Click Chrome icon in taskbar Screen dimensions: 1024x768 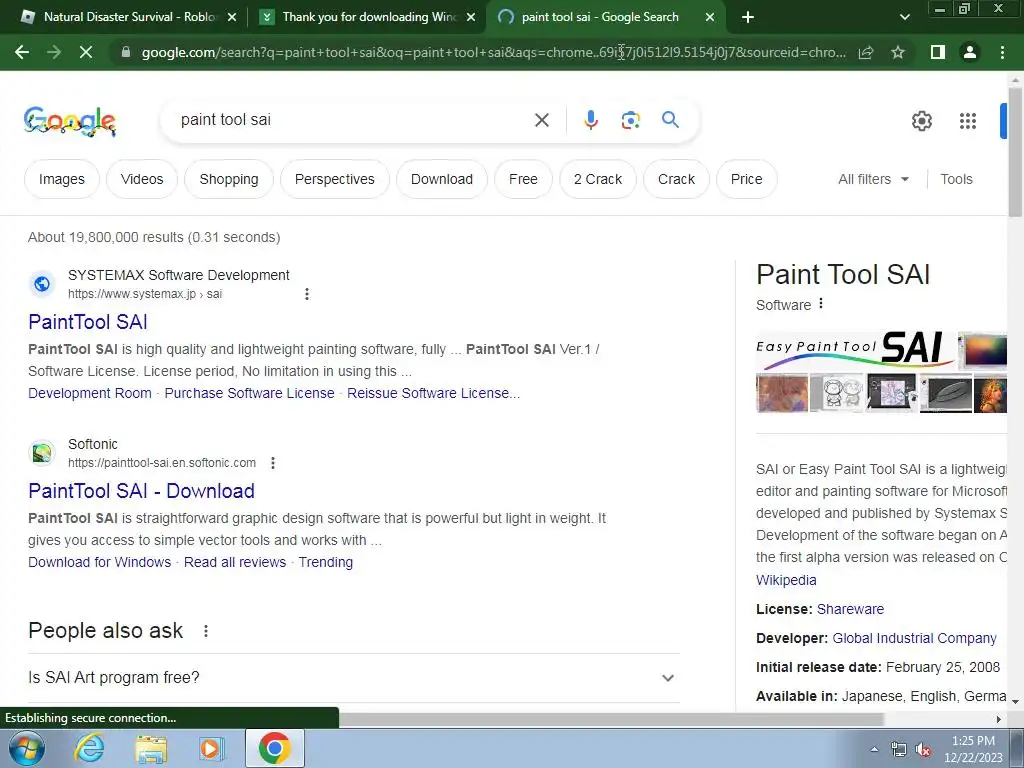click(x=274, y=748)
